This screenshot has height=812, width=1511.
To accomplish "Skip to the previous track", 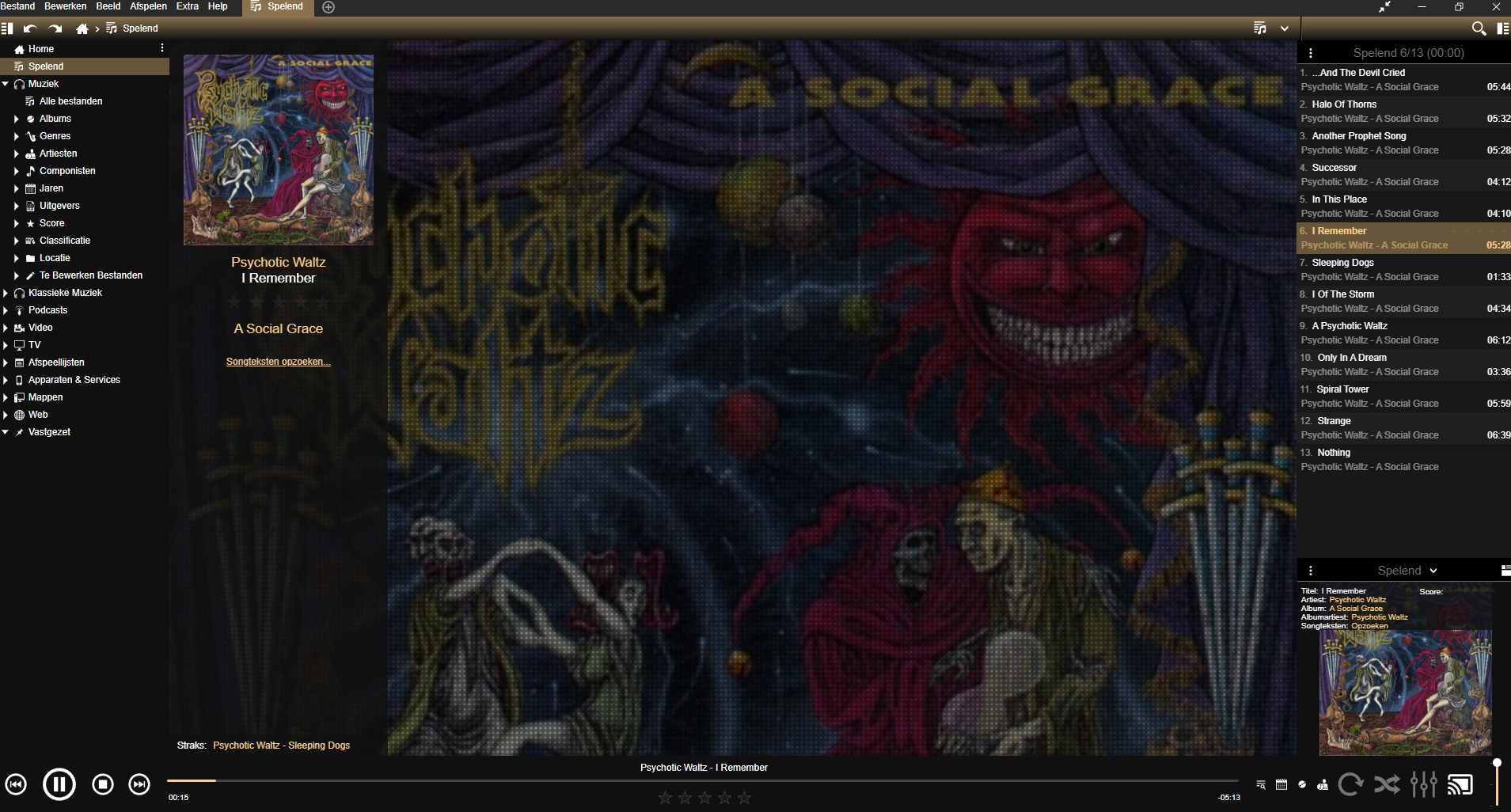I will (16, 784).
